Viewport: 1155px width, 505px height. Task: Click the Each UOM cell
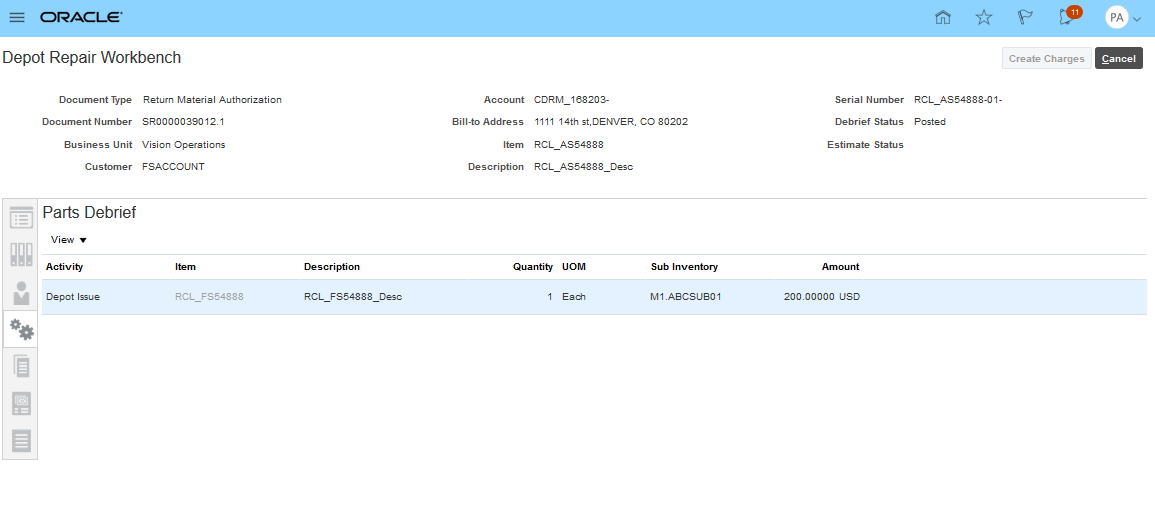point(574,297)
